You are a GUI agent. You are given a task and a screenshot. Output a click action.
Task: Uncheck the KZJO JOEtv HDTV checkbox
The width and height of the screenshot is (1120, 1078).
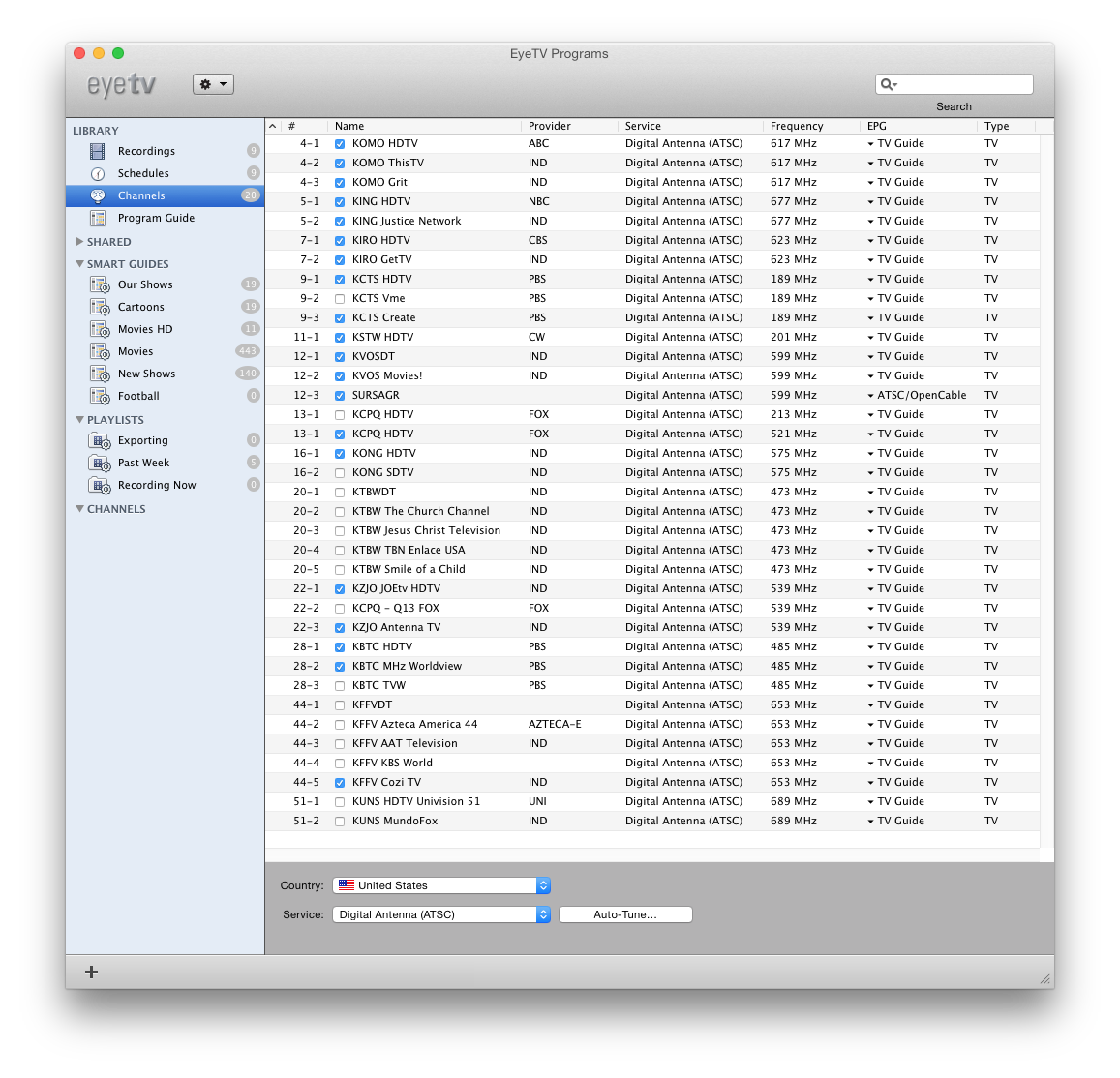pyautogui.click(x=340, y=589)
